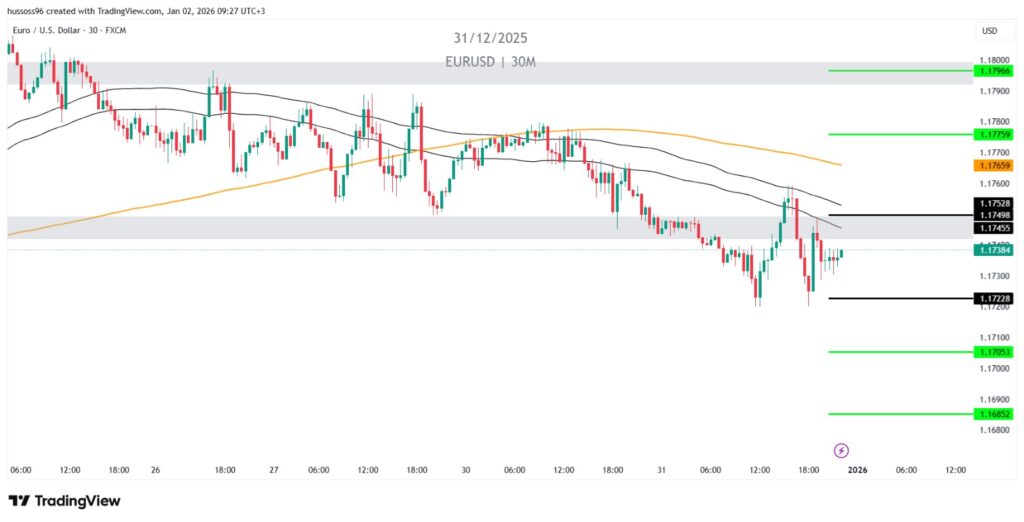This screenshot has width=1024, height=522.
Task: Click the purple lightning event icon
Action: pyautogui.click(x=841, y=450)
